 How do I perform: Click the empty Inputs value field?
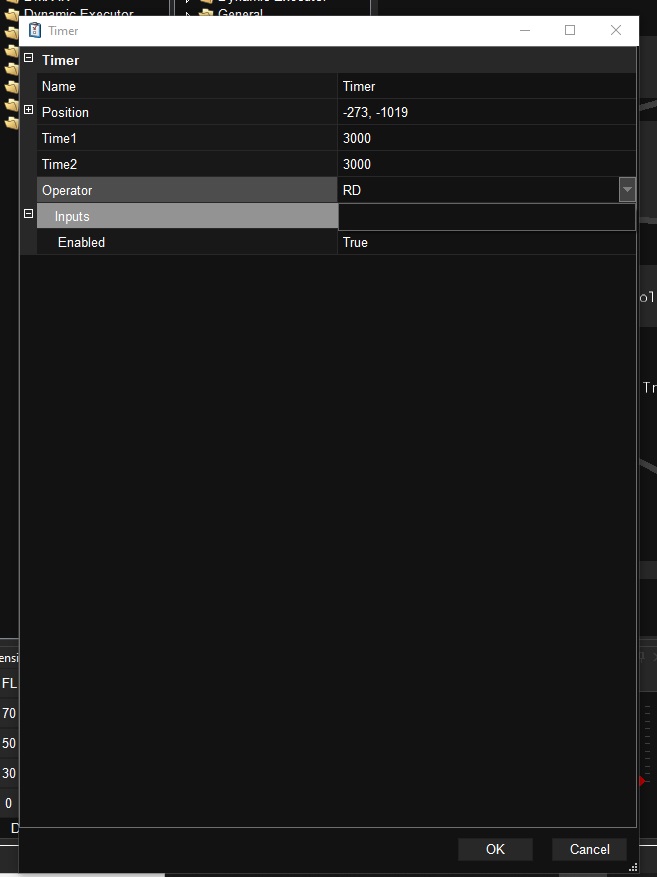tap(486, 217)
